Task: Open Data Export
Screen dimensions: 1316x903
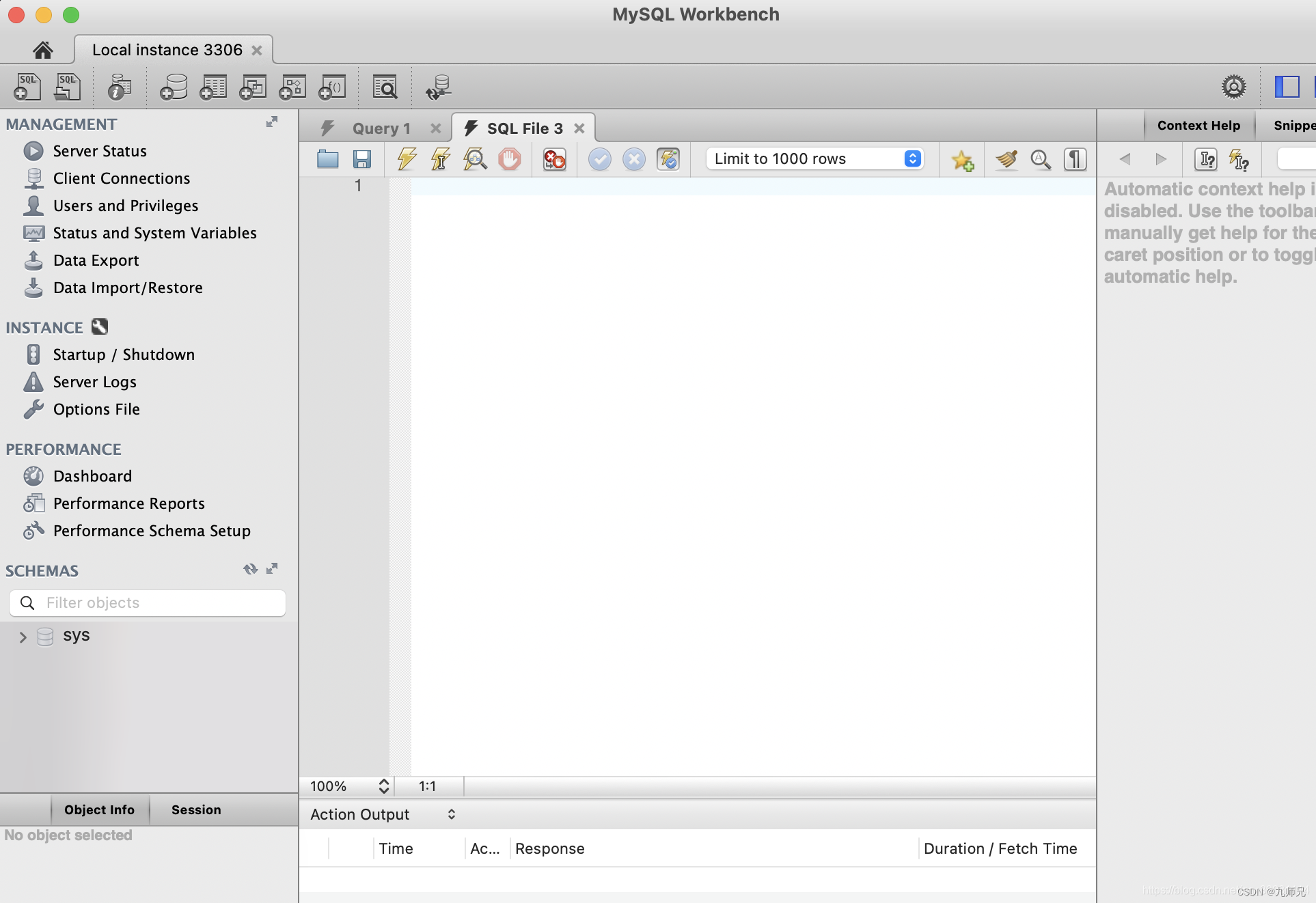Action: coord(96,260)
